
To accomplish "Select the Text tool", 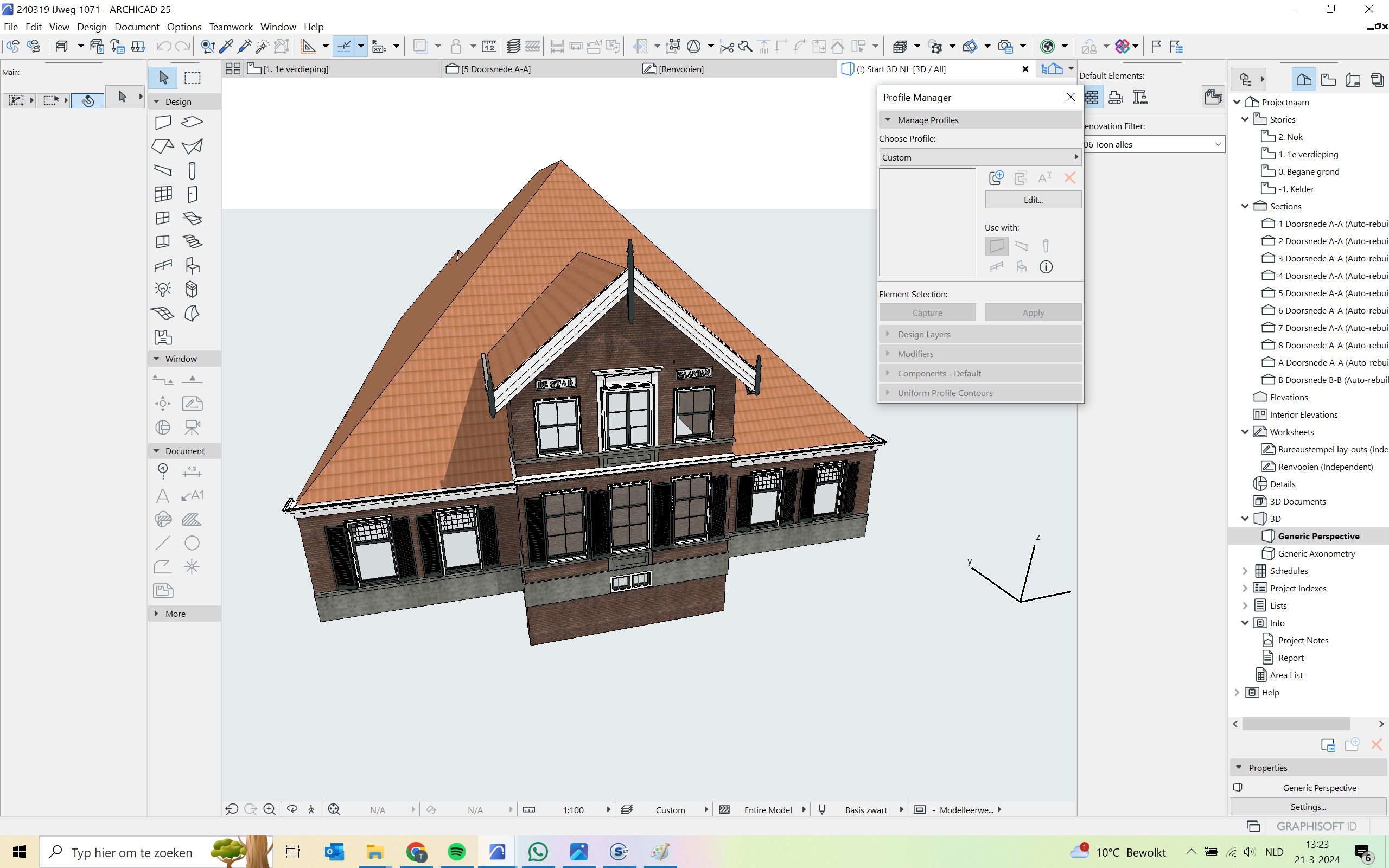I will point(163,495).
